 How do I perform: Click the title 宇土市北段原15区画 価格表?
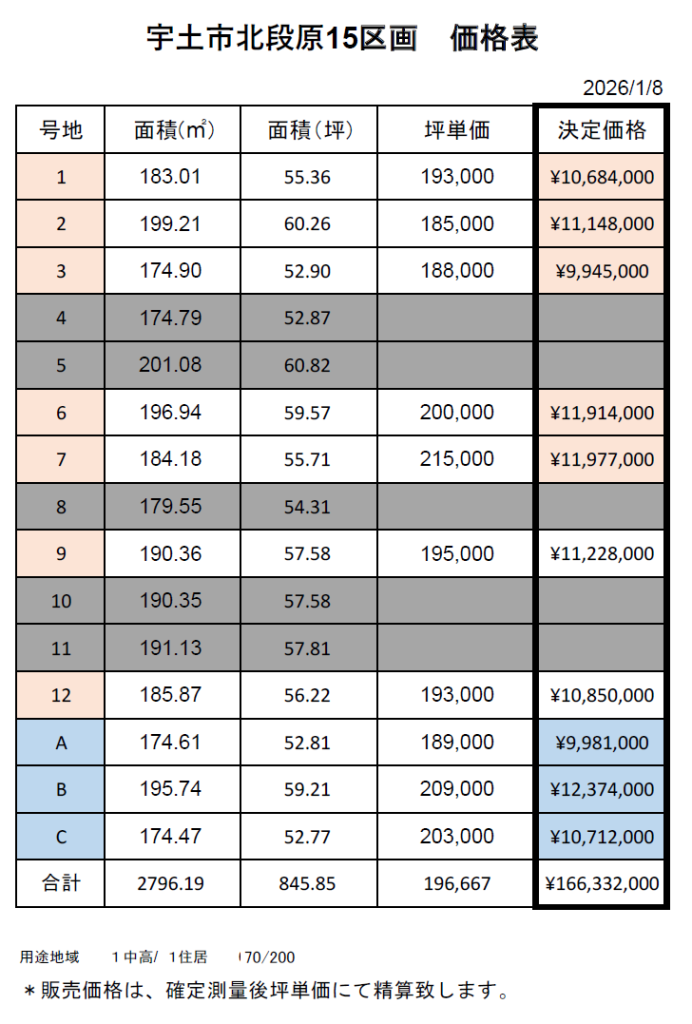tap(342, 38)
